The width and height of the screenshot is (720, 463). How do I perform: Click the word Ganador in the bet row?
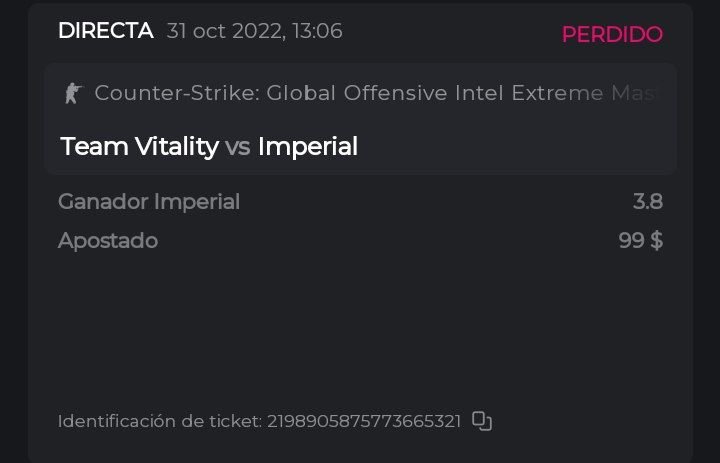pos(103,202)
